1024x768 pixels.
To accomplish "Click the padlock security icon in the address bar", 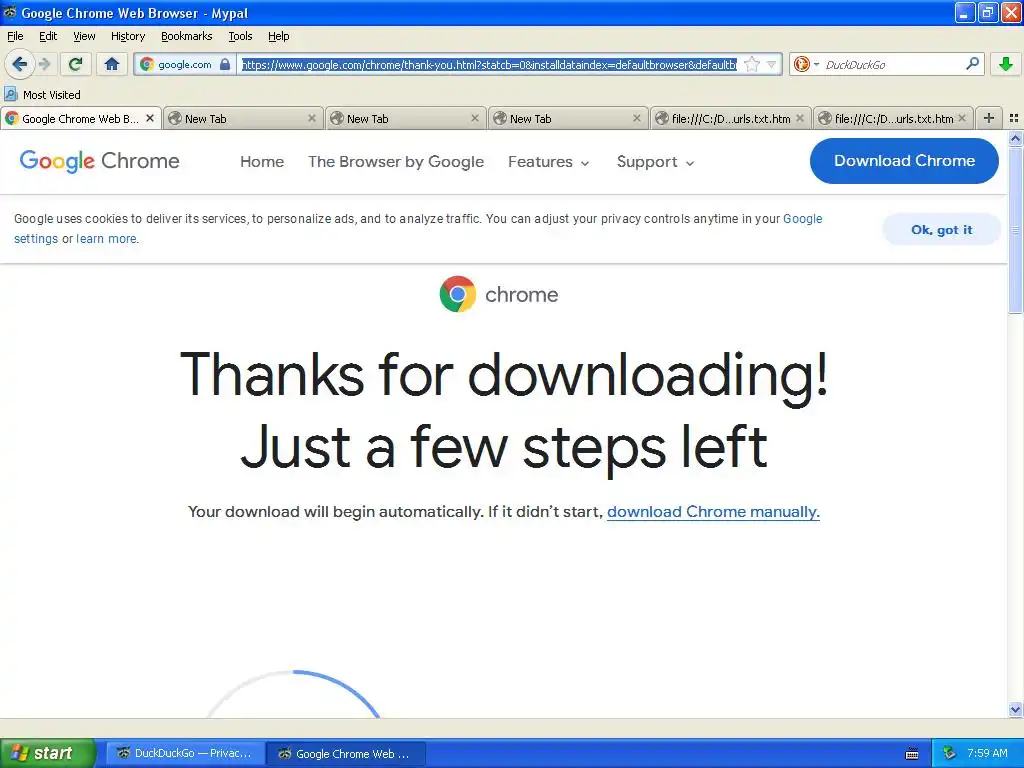I will coord(225,64).
